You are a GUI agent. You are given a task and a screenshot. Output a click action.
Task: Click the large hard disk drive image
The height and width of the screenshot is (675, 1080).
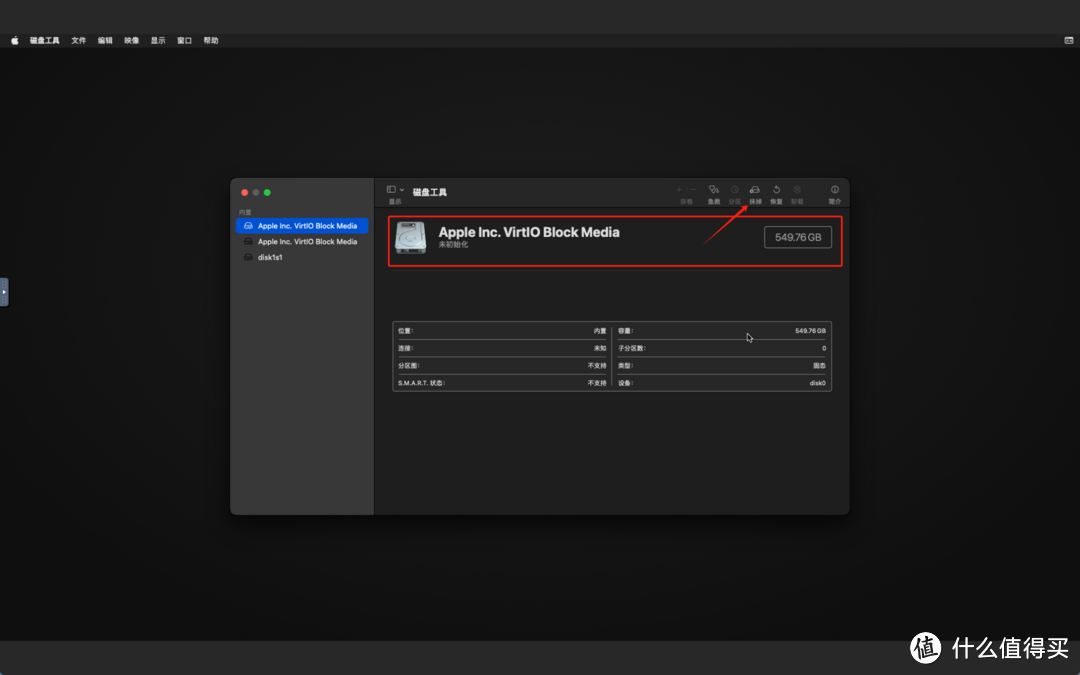tap(410, 238)
